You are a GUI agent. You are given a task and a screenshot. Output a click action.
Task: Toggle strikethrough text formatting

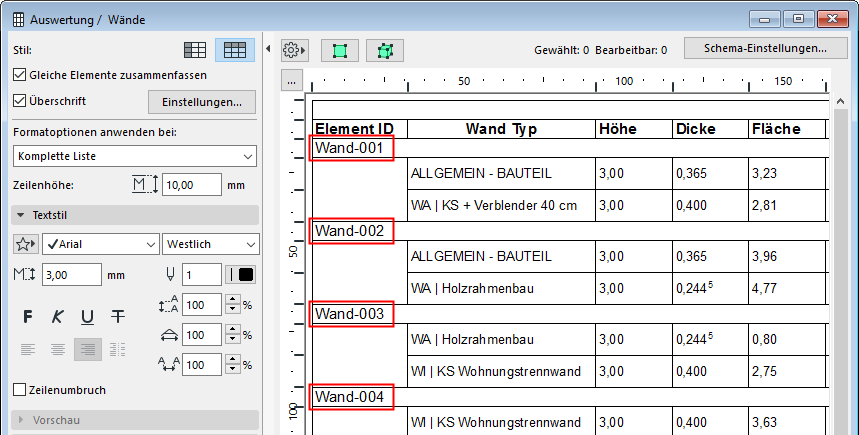click(x=117, y=317)
